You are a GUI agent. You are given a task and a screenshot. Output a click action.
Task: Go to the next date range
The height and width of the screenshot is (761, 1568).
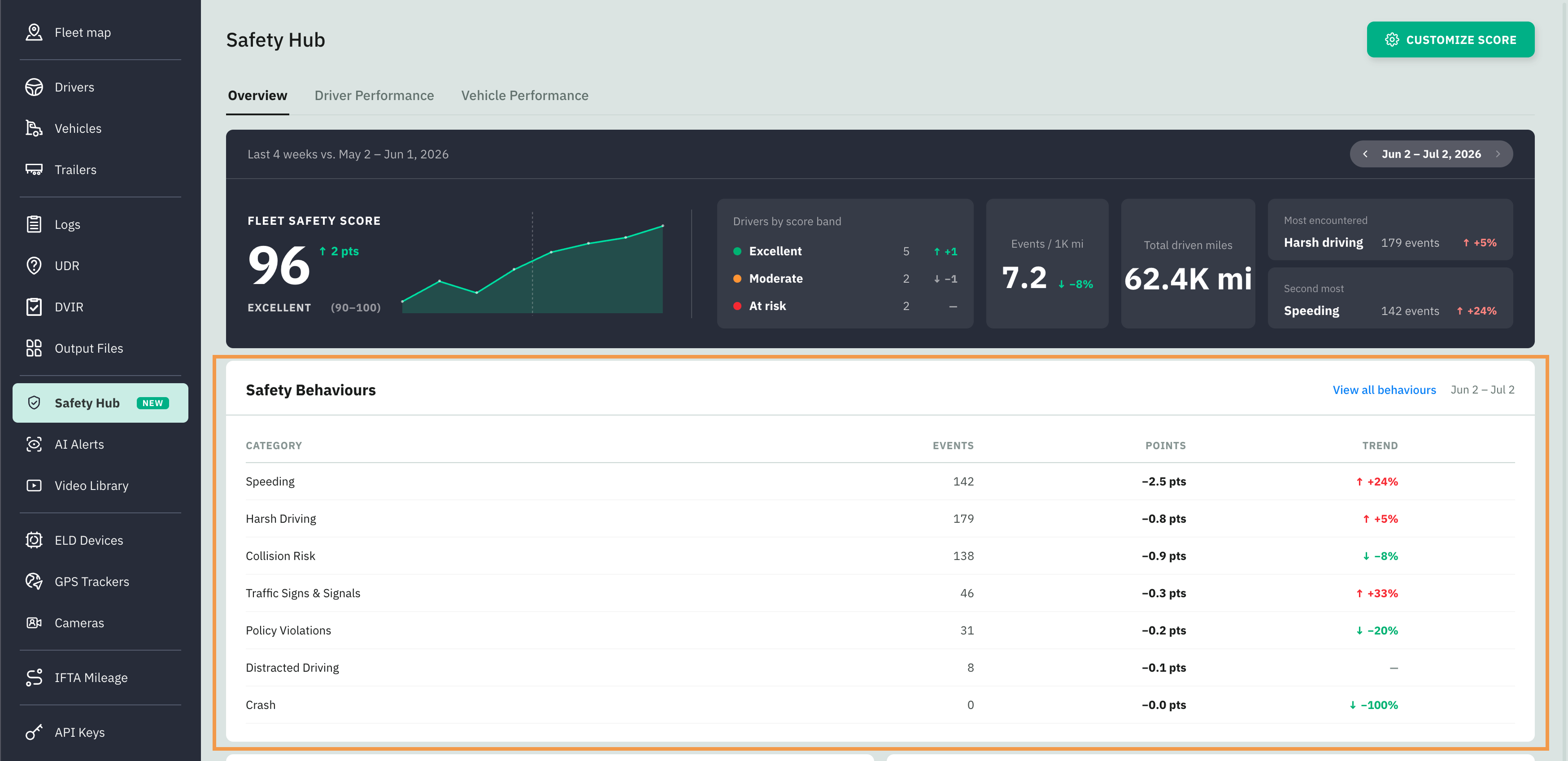point(1498,154)
